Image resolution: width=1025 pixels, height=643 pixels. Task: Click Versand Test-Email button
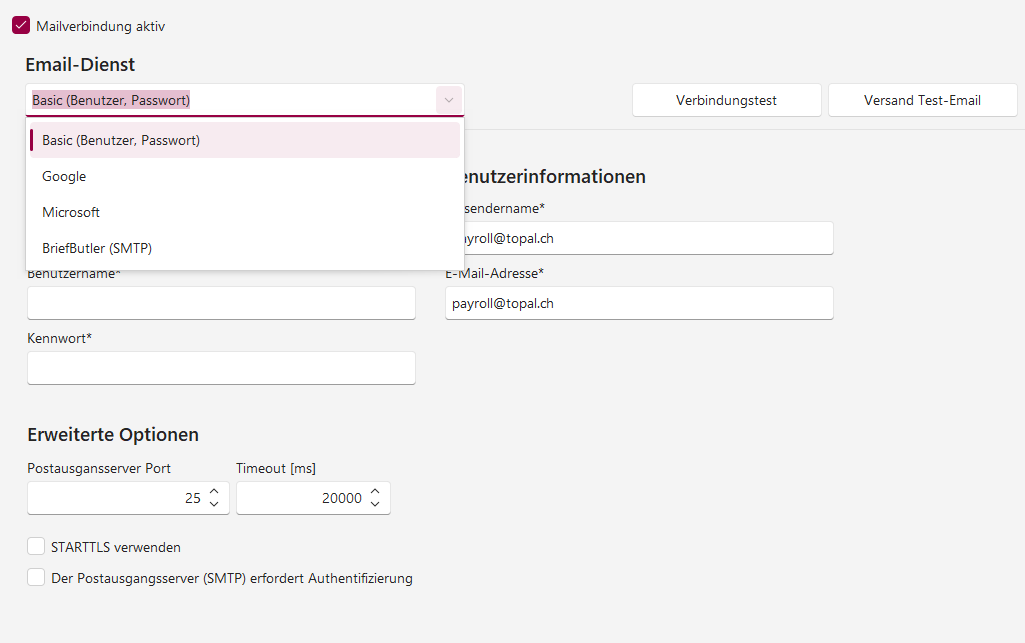click(922, 100)
